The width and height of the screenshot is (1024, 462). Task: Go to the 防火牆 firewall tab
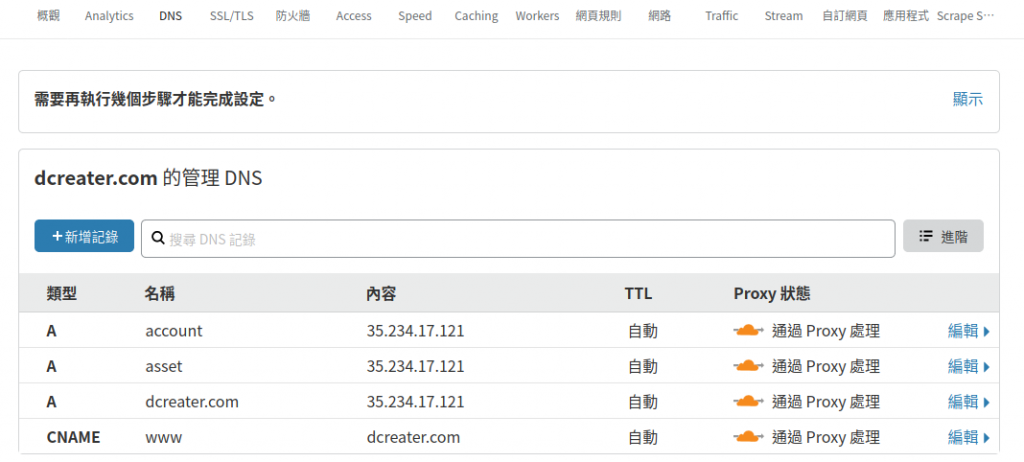pyautogui.click(x=293, y=16)
